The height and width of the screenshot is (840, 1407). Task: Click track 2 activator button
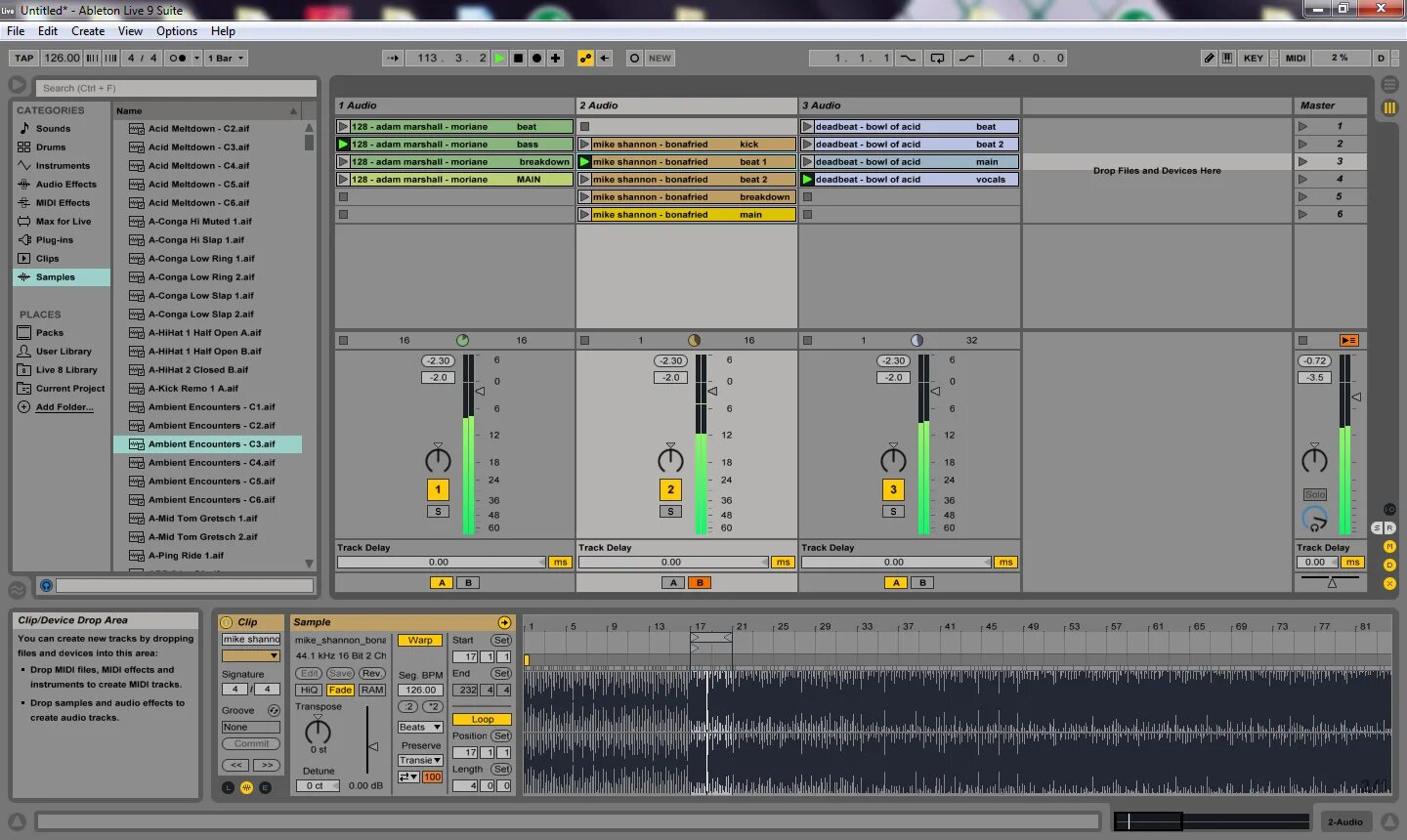click(x=670, y=490)
